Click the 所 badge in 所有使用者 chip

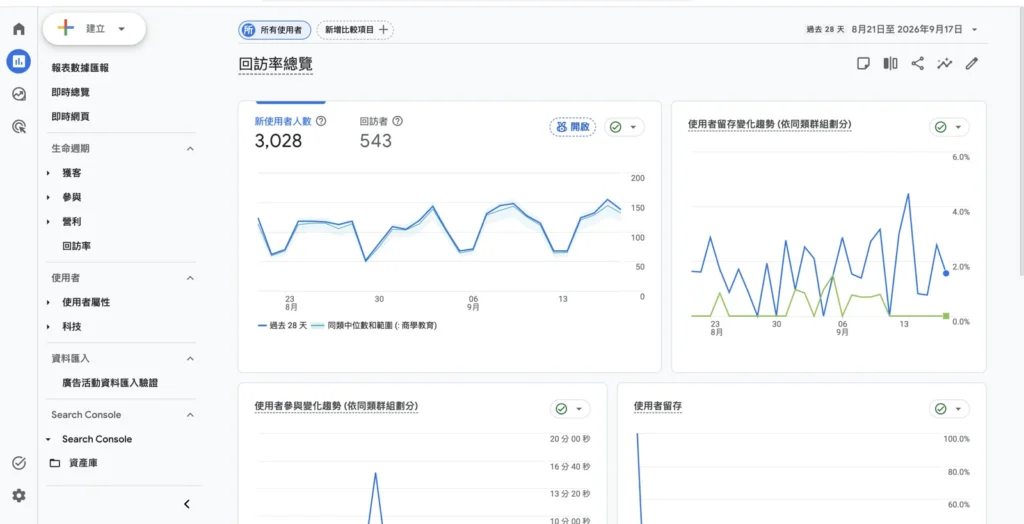pyautogui.click(x=249, y=29)
